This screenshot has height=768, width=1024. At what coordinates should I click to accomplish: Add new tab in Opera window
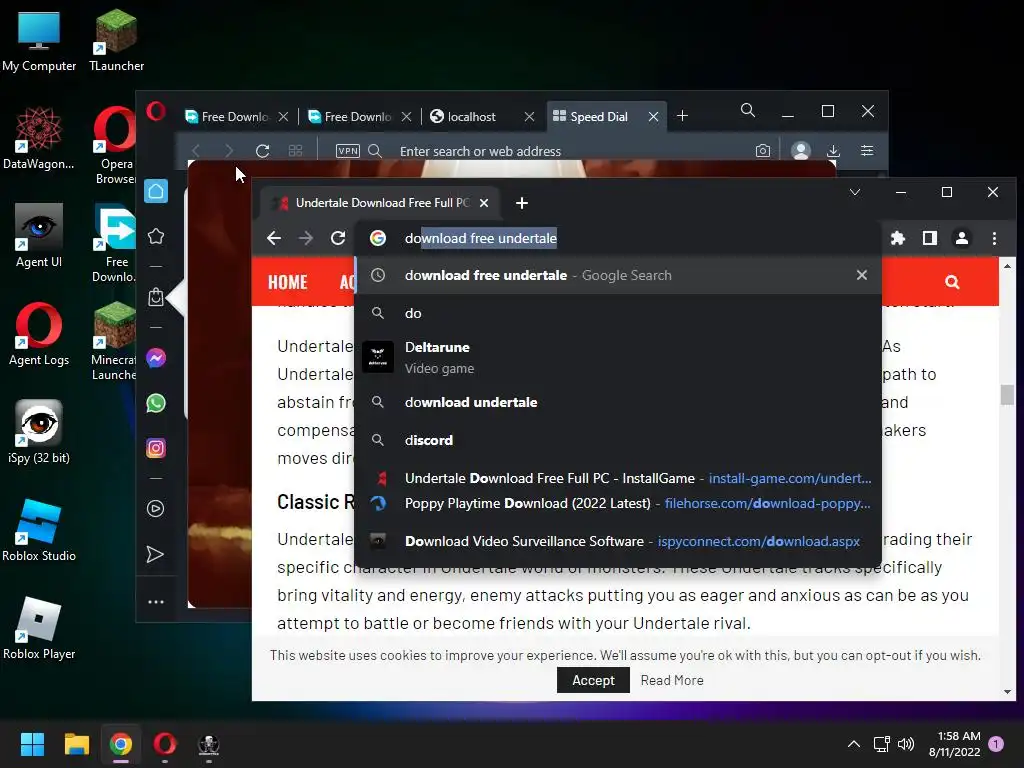pos(682,116)
